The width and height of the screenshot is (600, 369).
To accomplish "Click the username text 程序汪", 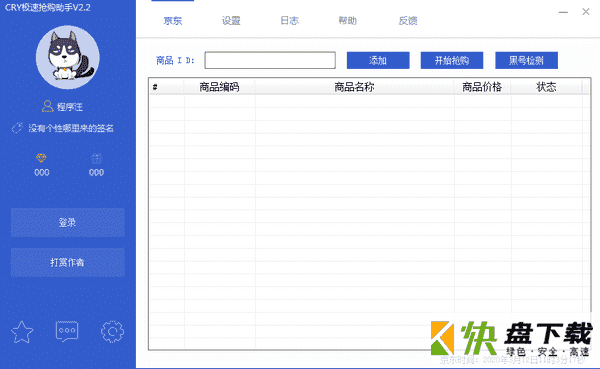I will (x=70, y=107).
